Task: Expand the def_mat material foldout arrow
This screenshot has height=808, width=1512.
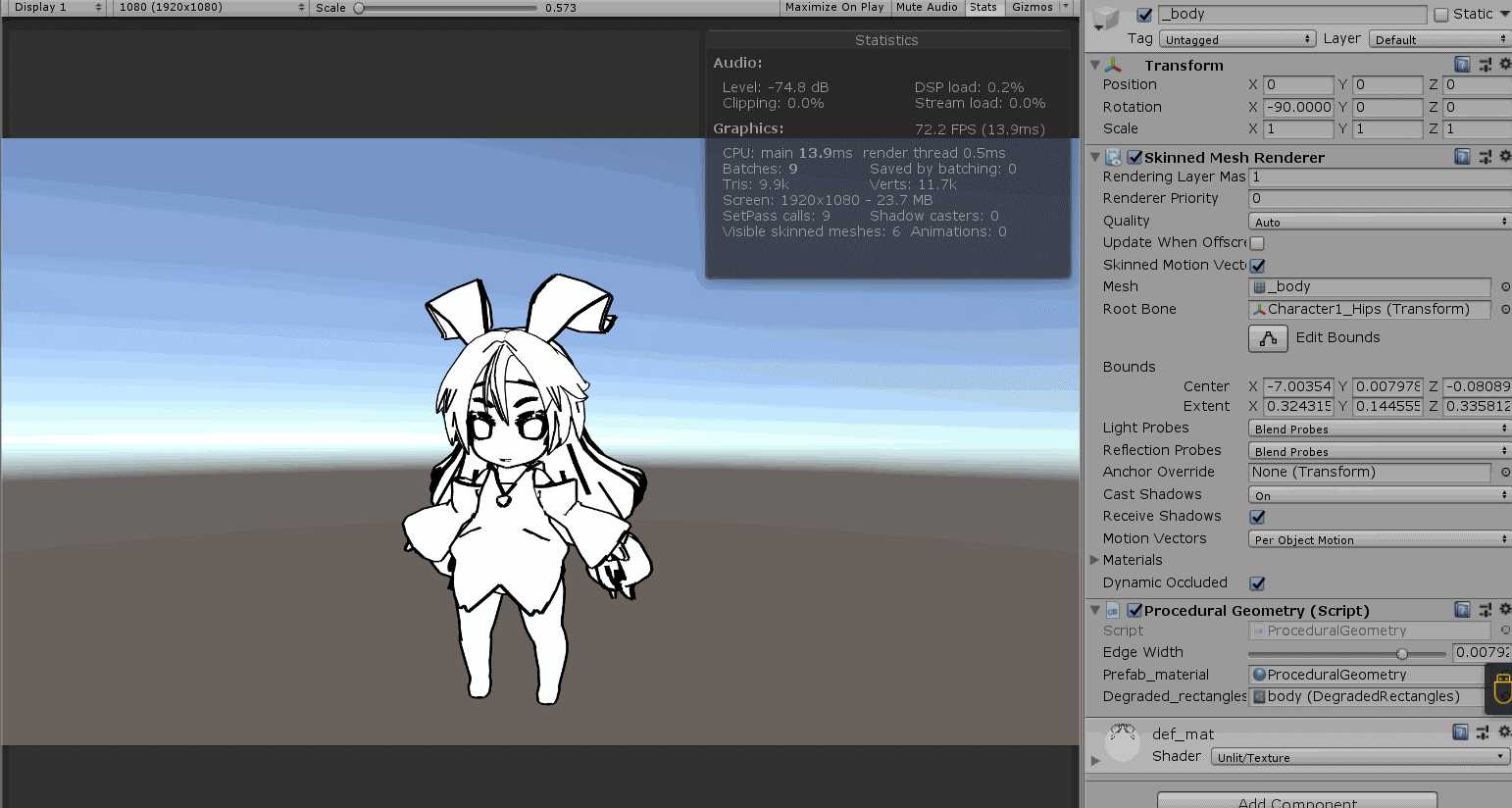Action: tap(1095, 760)
